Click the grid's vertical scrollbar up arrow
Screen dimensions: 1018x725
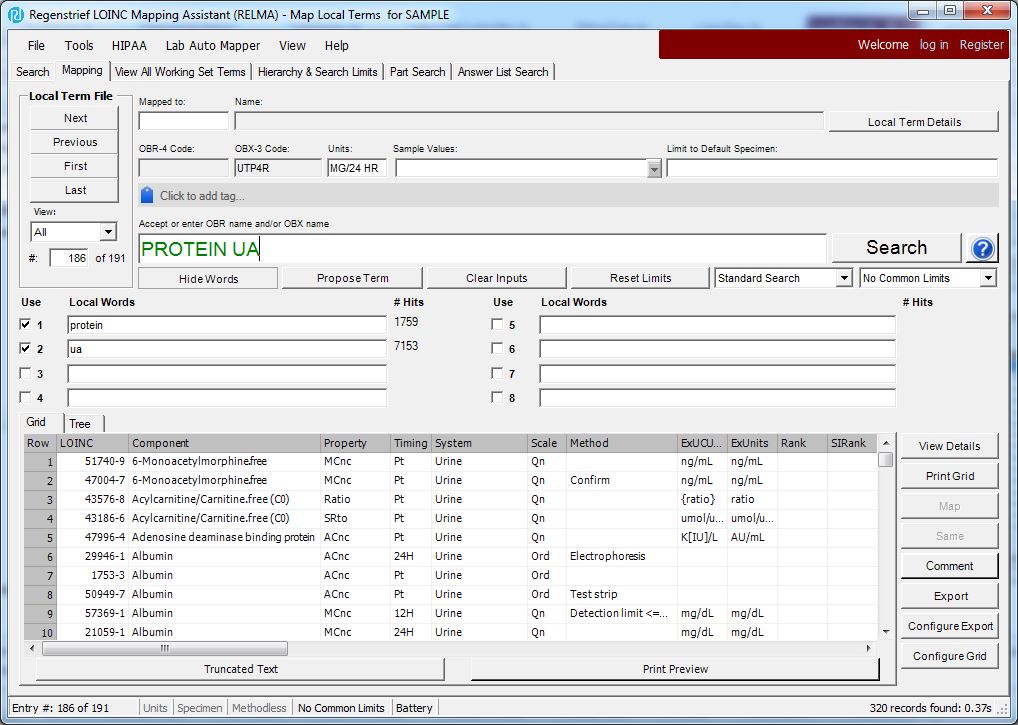pos(886,443)
